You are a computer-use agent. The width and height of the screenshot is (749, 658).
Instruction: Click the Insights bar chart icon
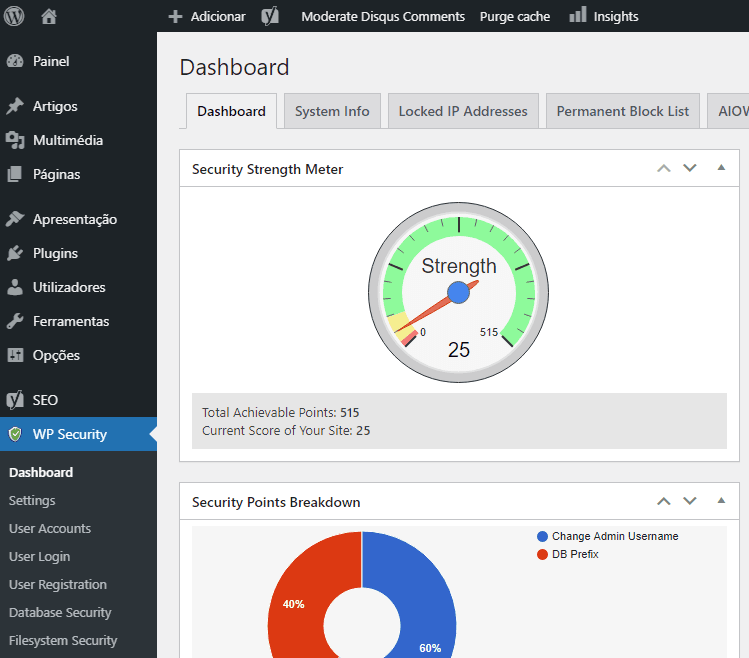[578, 15]
